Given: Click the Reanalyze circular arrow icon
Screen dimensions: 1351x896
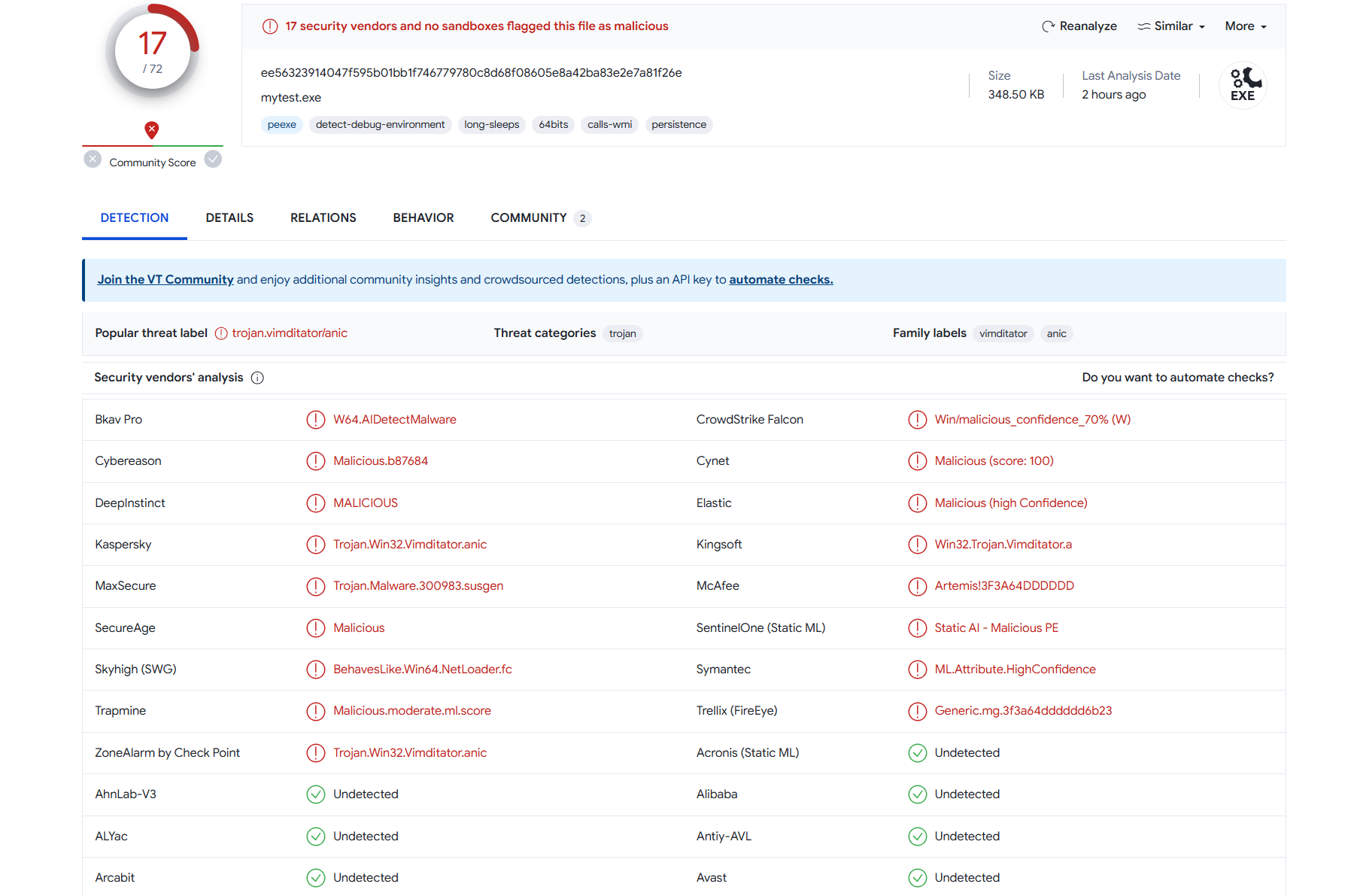Looking at the screenshot, I should [1048, 26].
